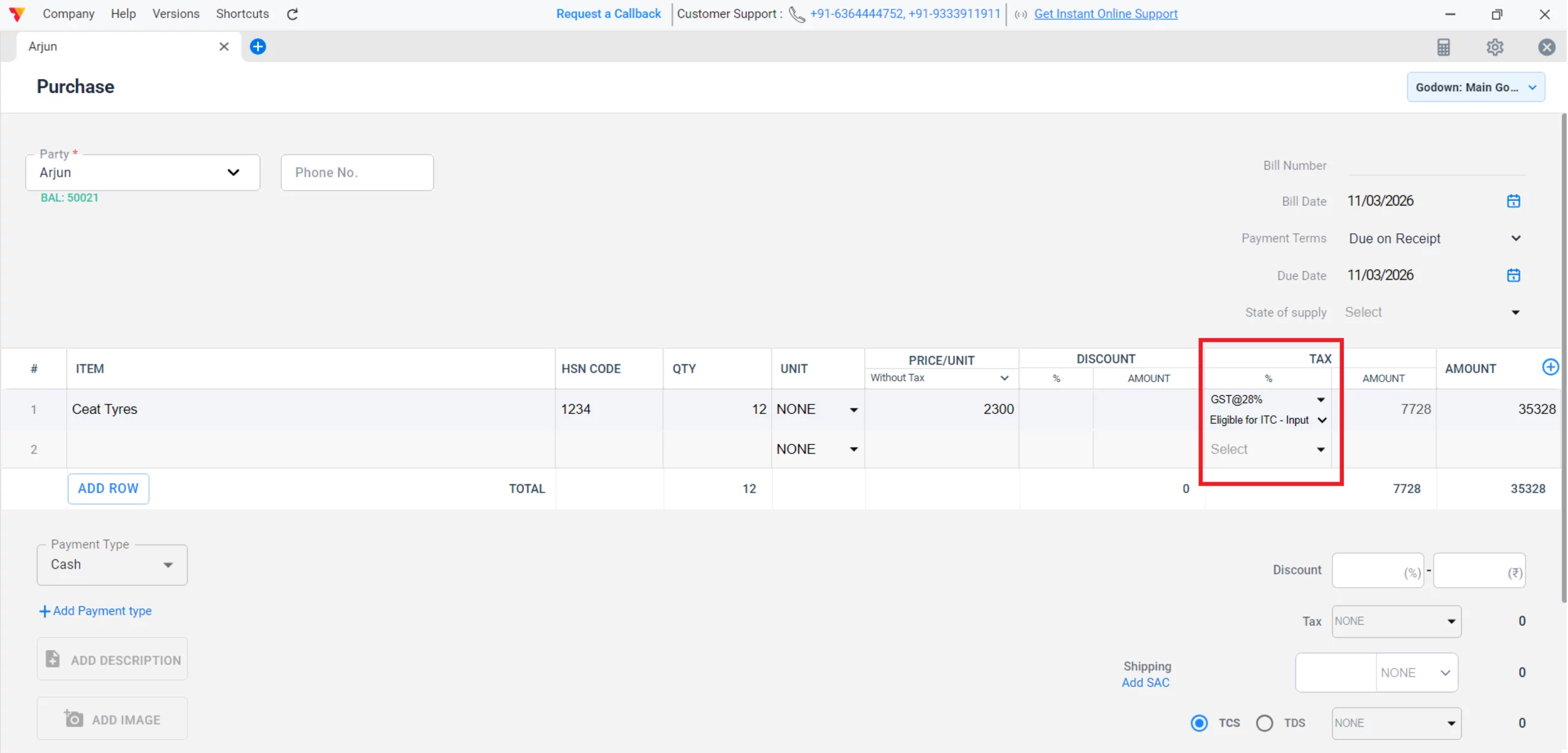Screen dimensions: 1568x753
Task: Open Bill Date calendar picker
Action: coord(1513,201)
